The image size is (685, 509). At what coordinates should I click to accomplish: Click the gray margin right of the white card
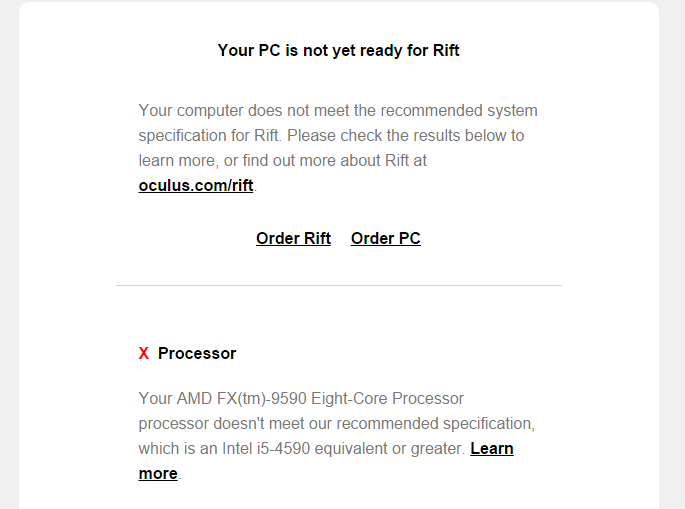(x=672, y=250)
